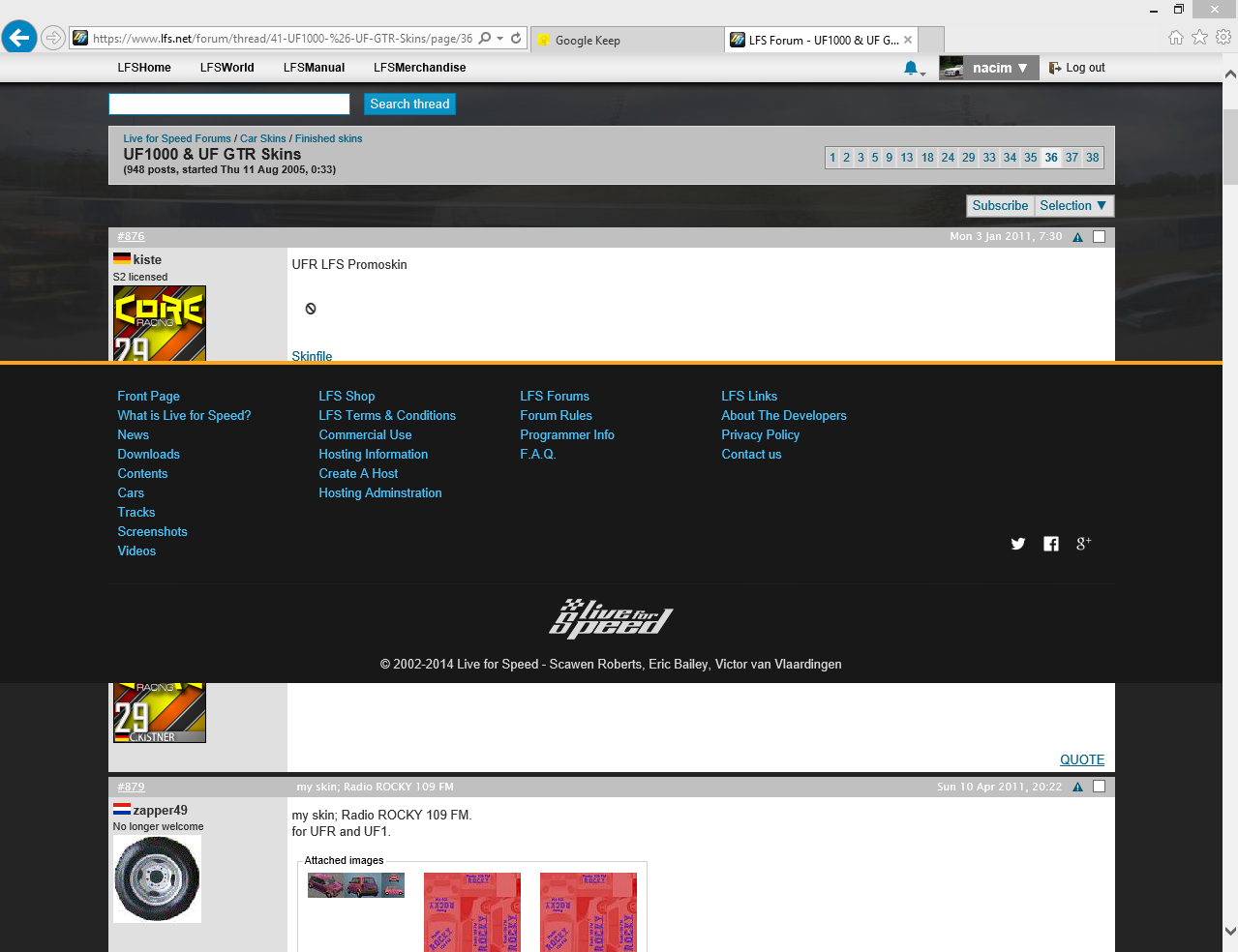The width and height of the screenshot is (1238, 952).
Task: Click the Subscribe button
Action: pyautogui.click(x=1000, y=206)
